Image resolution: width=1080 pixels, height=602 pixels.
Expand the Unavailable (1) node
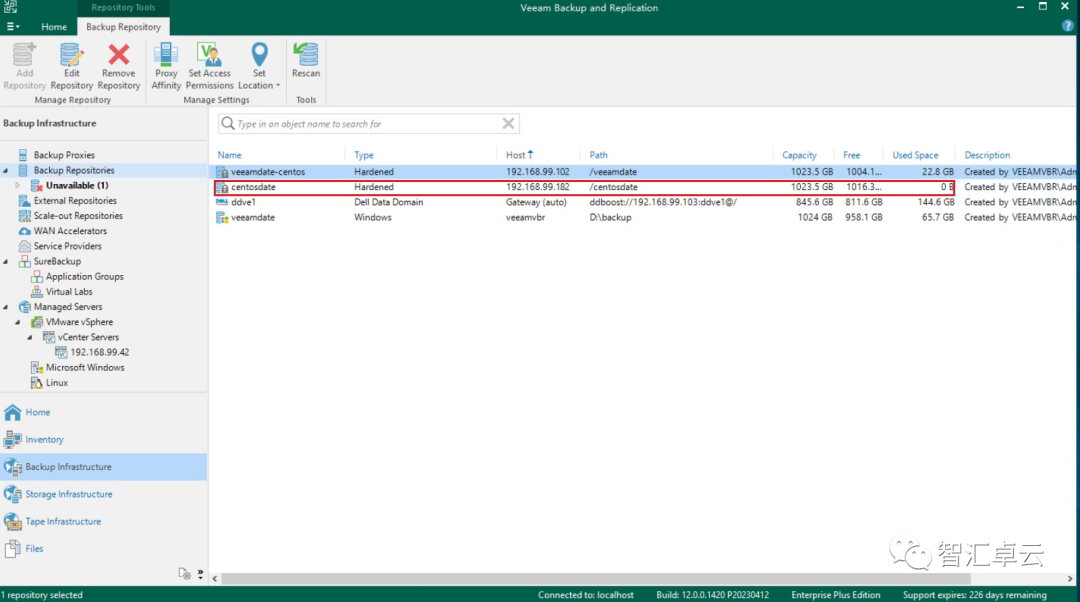18,185
